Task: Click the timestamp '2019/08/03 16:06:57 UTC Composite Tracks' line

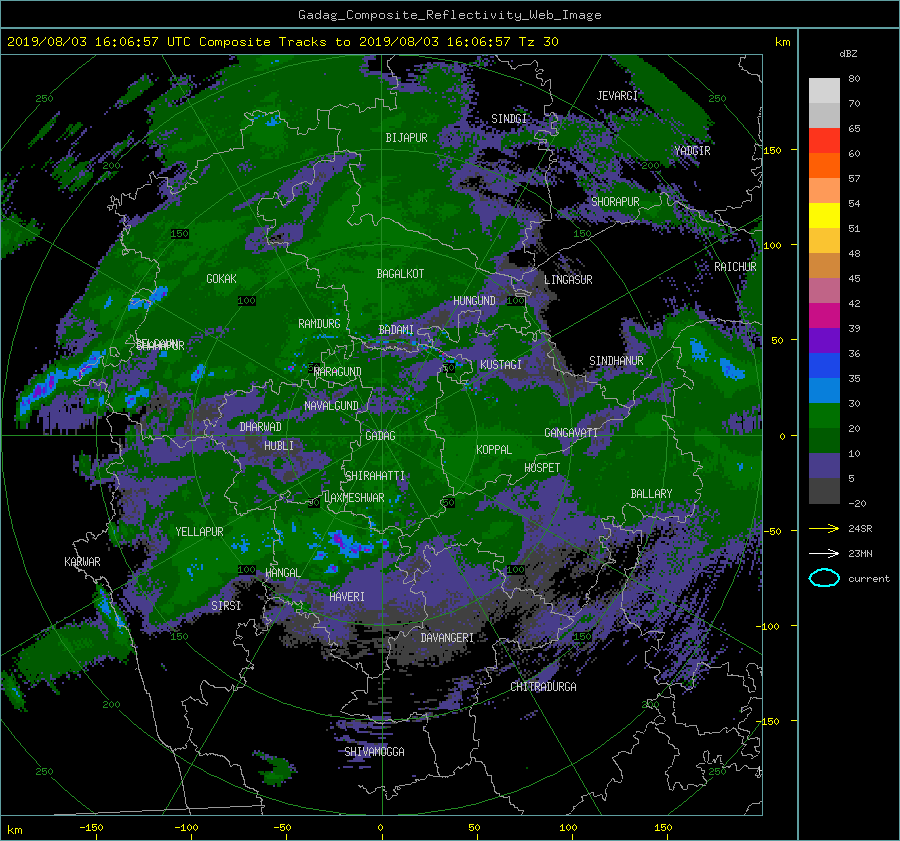Action: click(282, 42)
